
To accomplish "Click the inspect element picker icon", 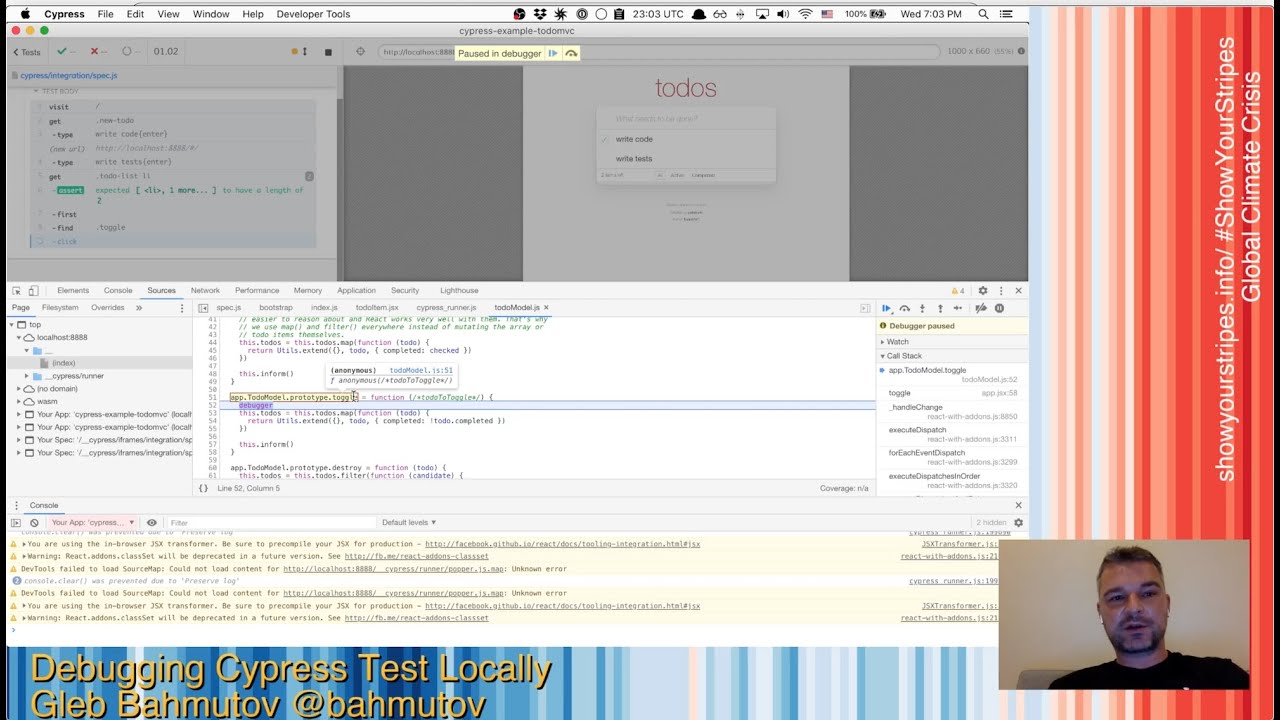I will pos(16,291).
